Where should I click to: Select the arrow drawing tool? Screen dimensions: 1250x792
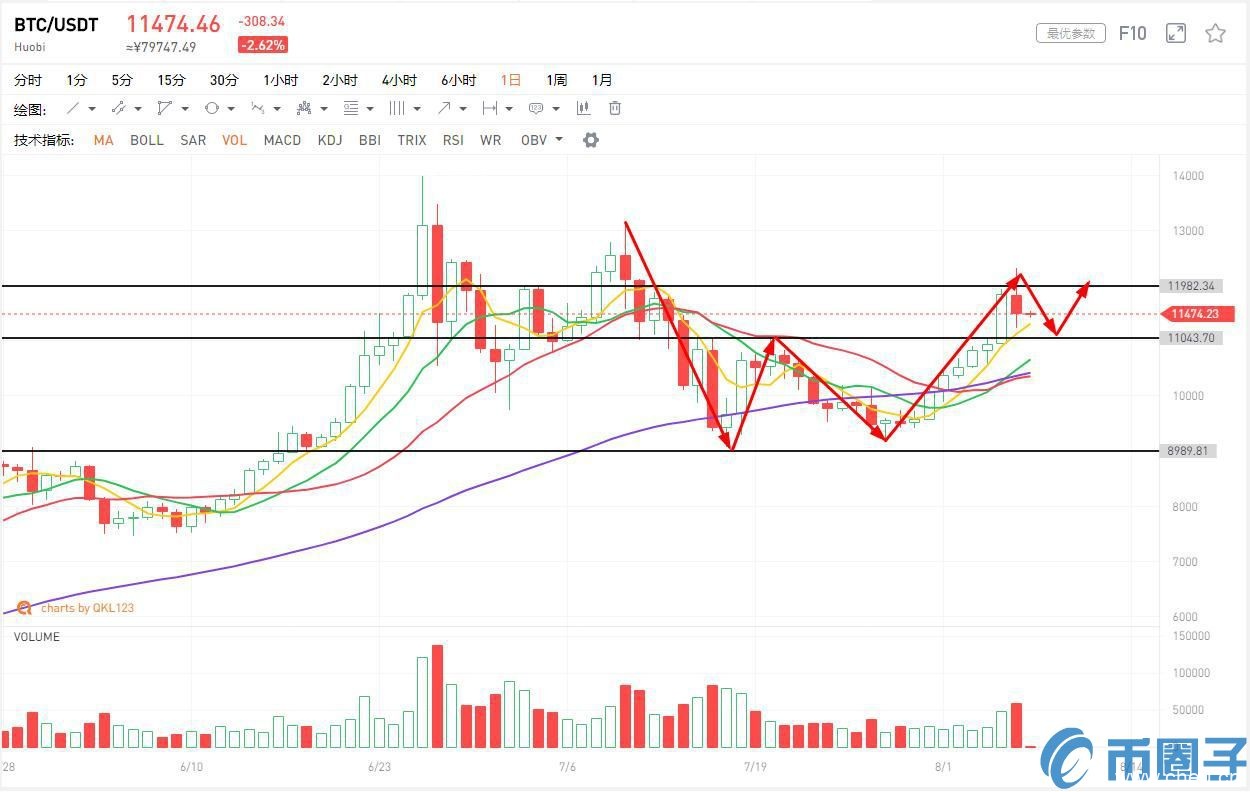pos(444,108)
